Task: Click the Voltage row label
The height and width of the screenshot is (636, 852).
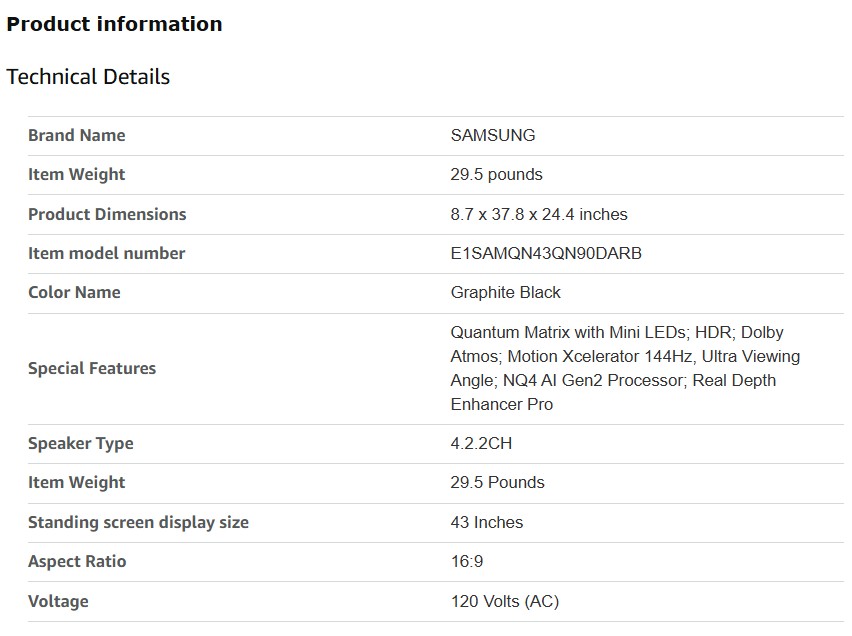Action: (x=58, y=601)
